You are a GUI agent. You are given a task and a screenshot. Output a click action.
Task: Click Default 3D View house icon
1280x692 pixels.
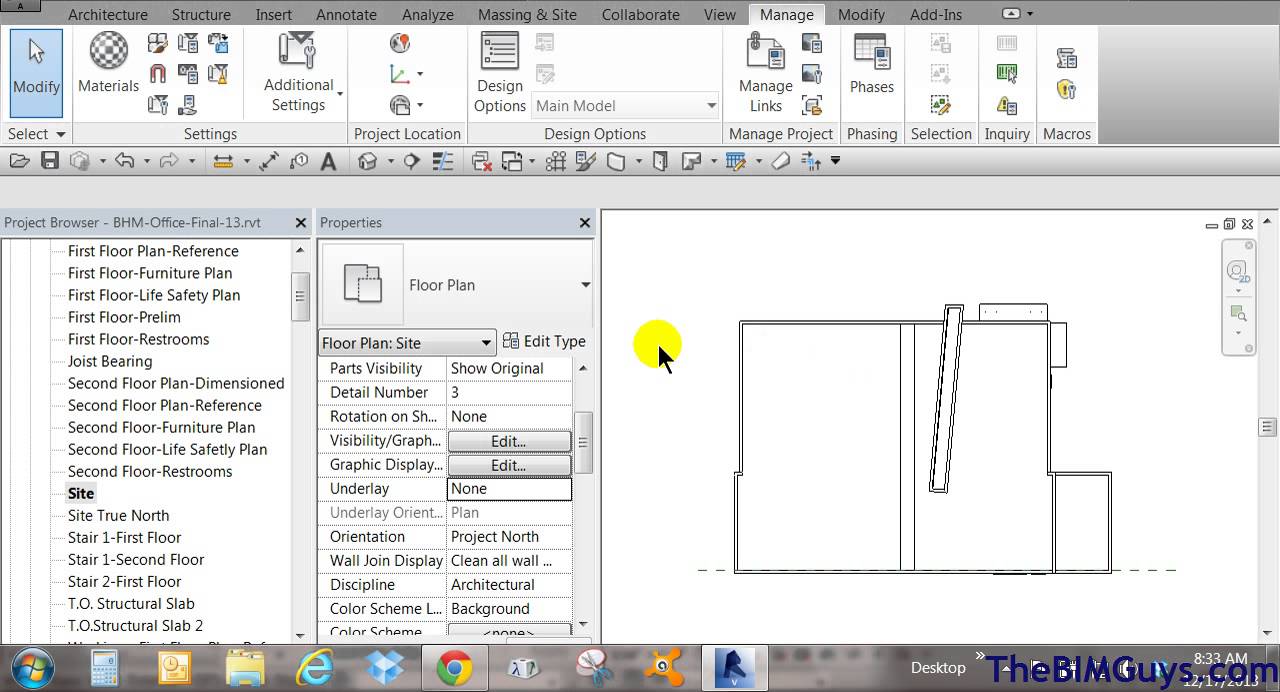(x=368, y=161)
